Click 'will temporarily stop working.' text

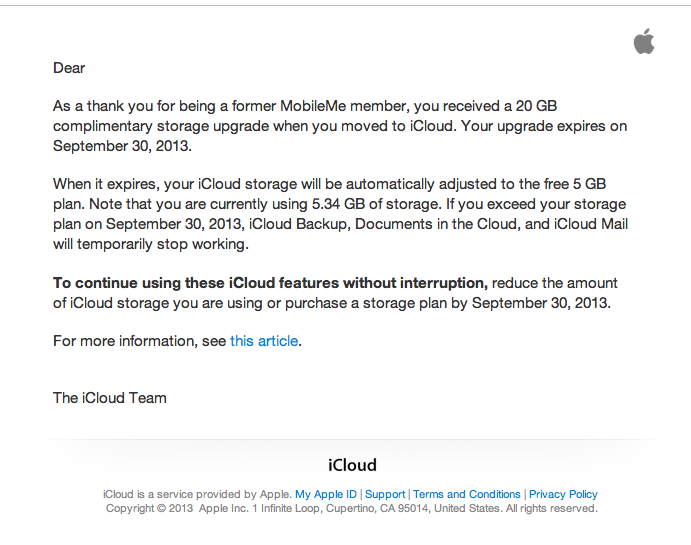click(x=151, y=244)
